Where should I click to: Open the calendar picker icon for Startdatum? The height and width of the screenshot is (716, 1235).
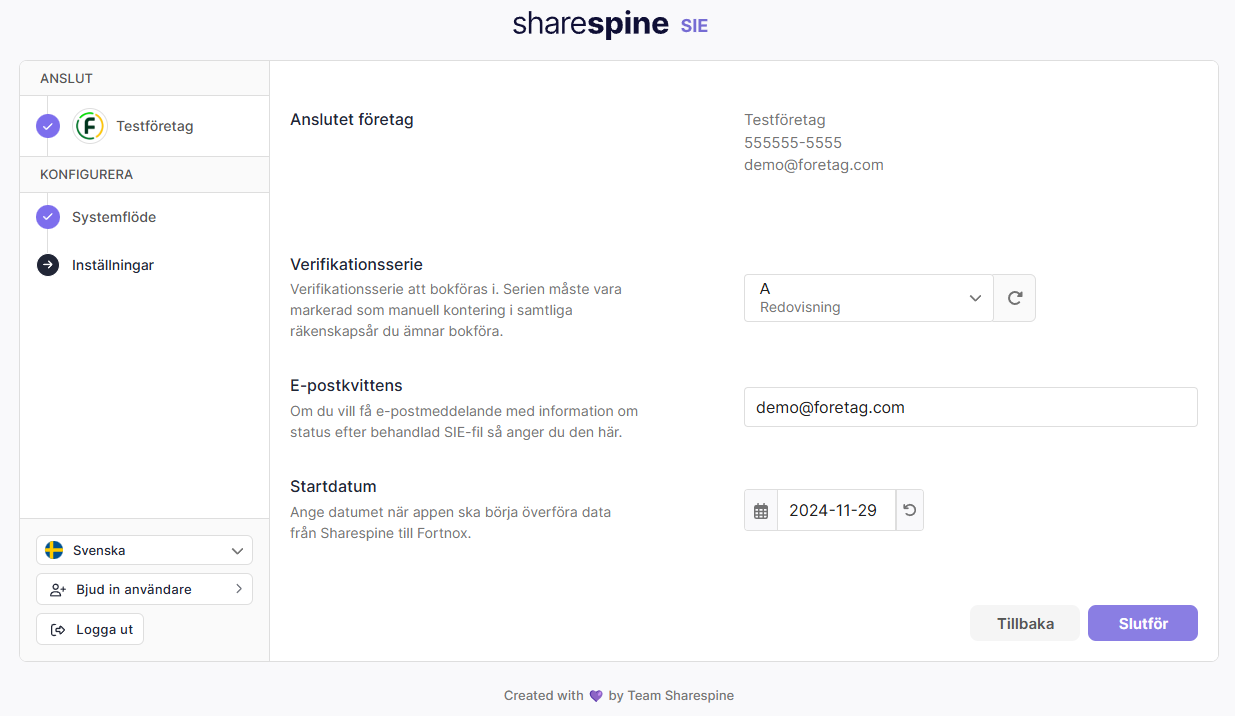coord(761,510)
